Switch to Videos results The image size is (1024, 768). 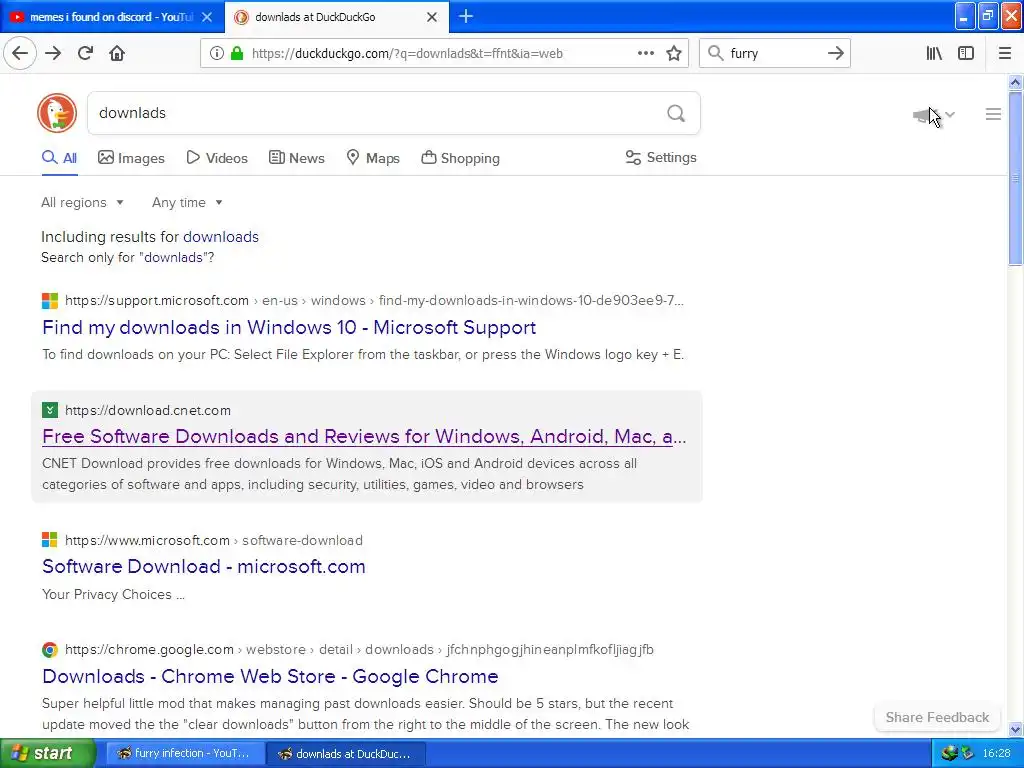[x=217, y=158]
